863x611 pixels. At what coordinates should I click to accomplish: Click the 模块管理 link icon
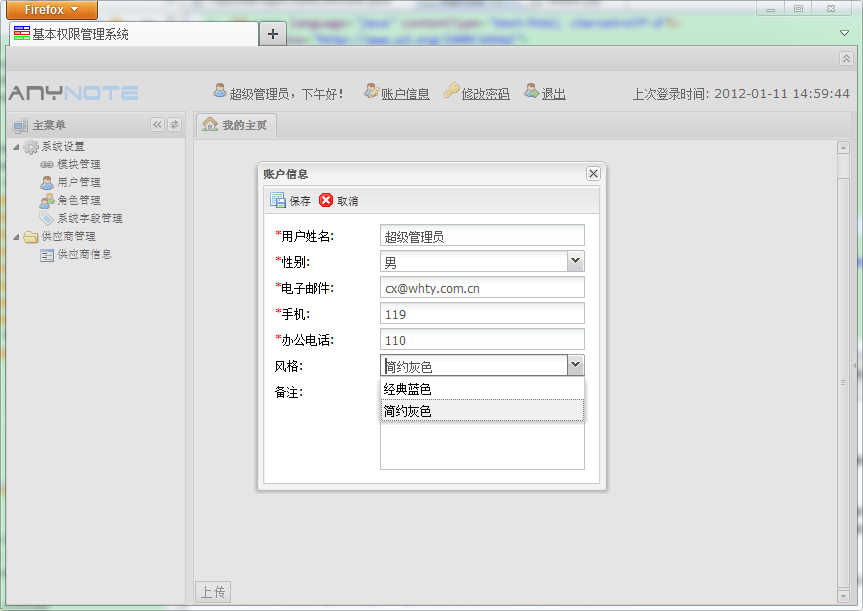tap(47, 165)
